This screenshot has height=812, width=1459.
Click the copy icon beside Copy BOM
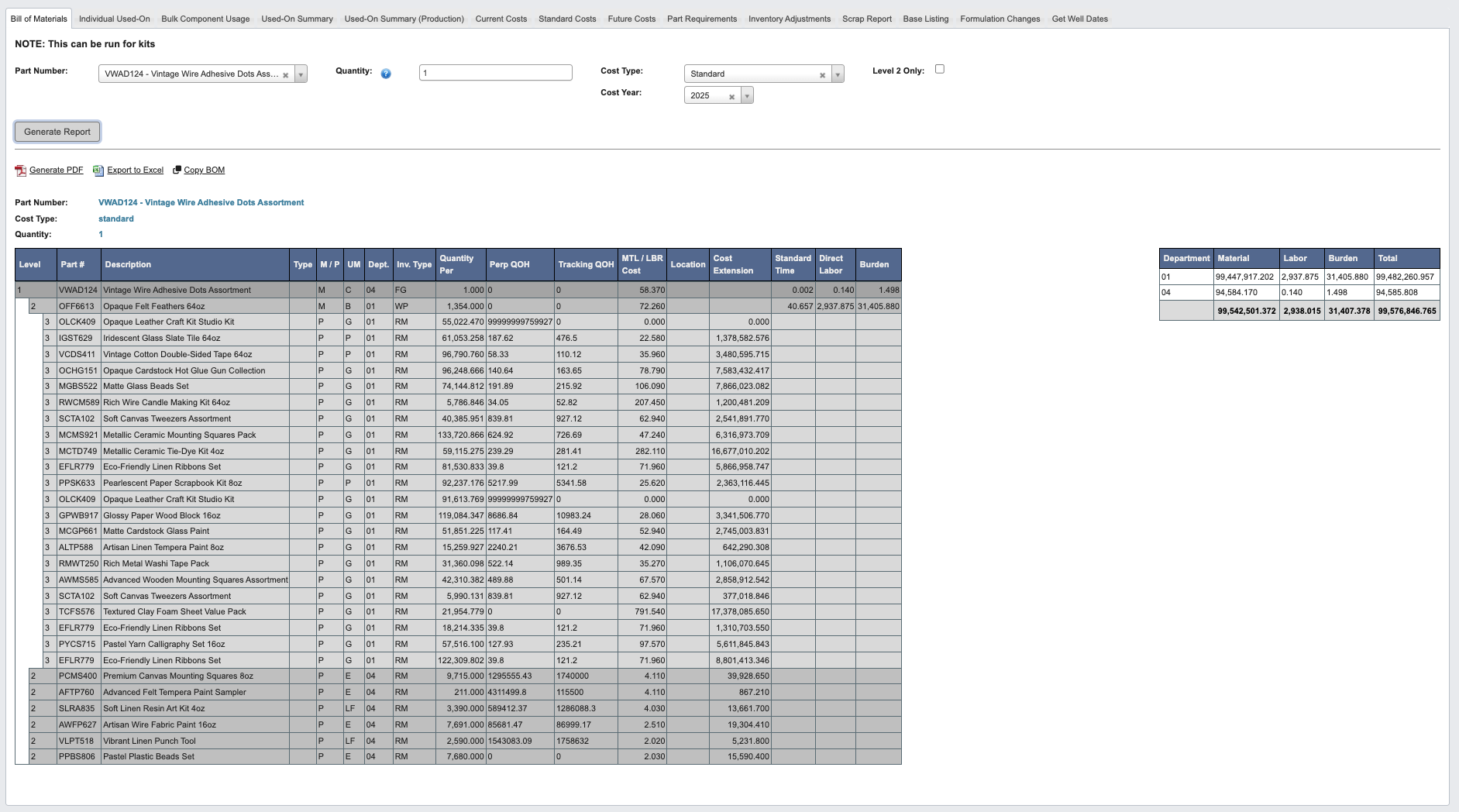[177, 170]
